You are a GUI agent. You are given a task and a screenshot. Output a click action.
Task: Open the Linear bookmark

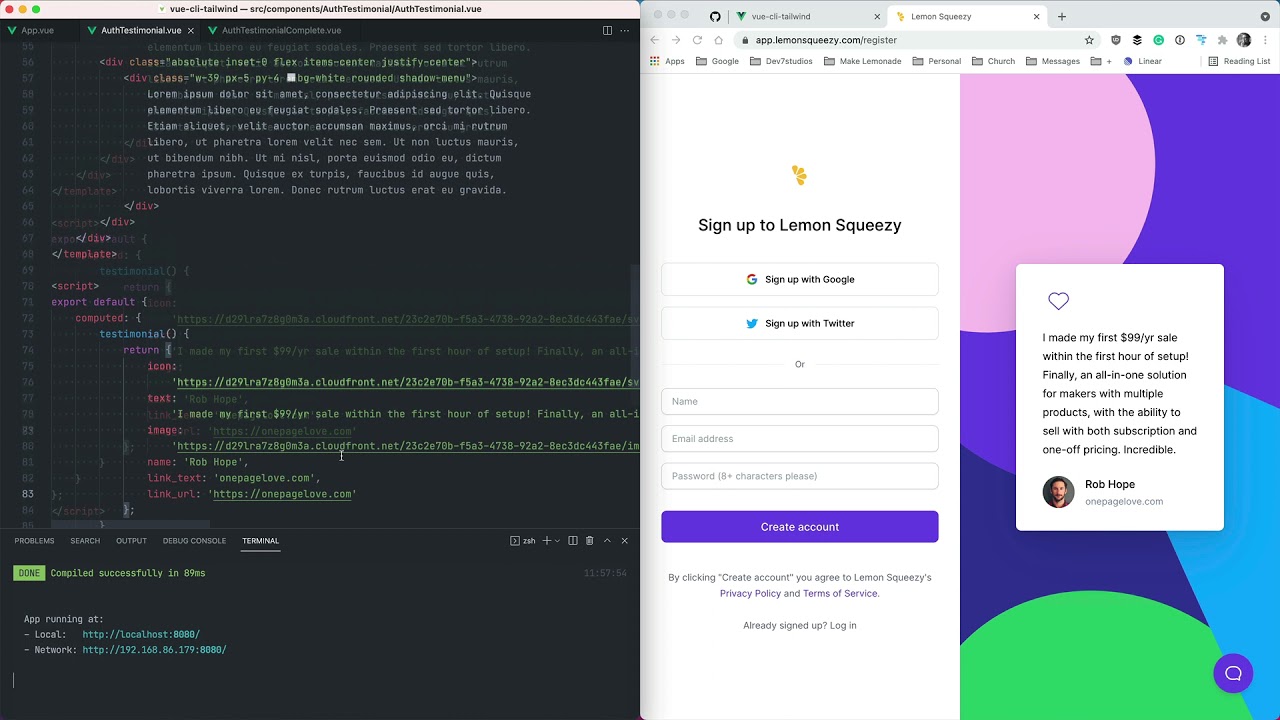click(1143, 61)
